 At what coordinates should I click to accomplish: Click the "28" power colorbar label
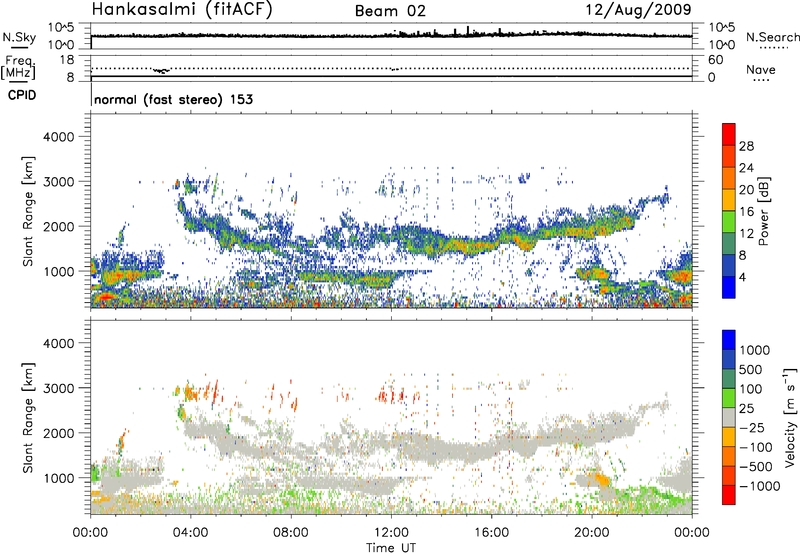point(746,146)
